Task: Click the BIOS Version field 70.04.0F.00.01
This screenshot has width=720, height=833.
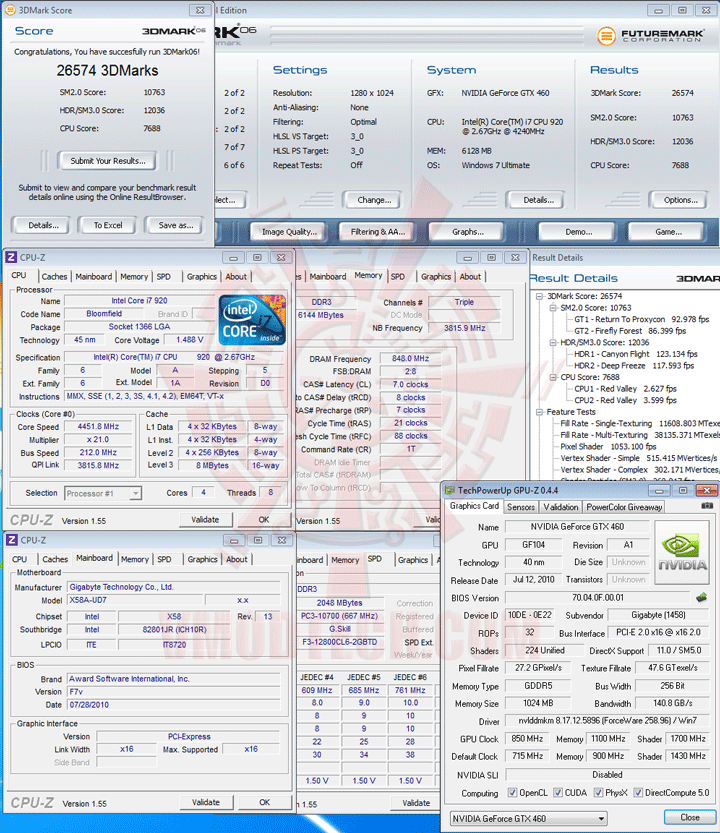Action: click(598, 598)
